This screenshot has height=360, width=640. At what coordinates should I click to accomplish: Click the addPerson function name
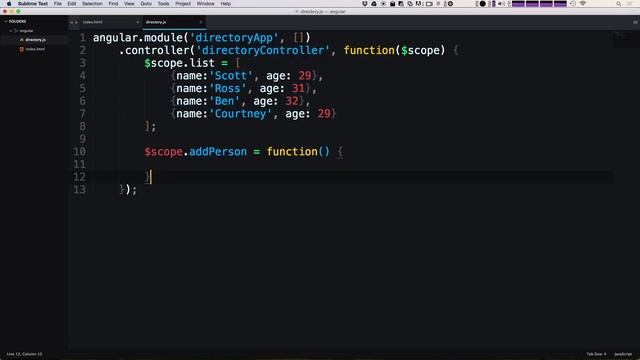[218, 152]
